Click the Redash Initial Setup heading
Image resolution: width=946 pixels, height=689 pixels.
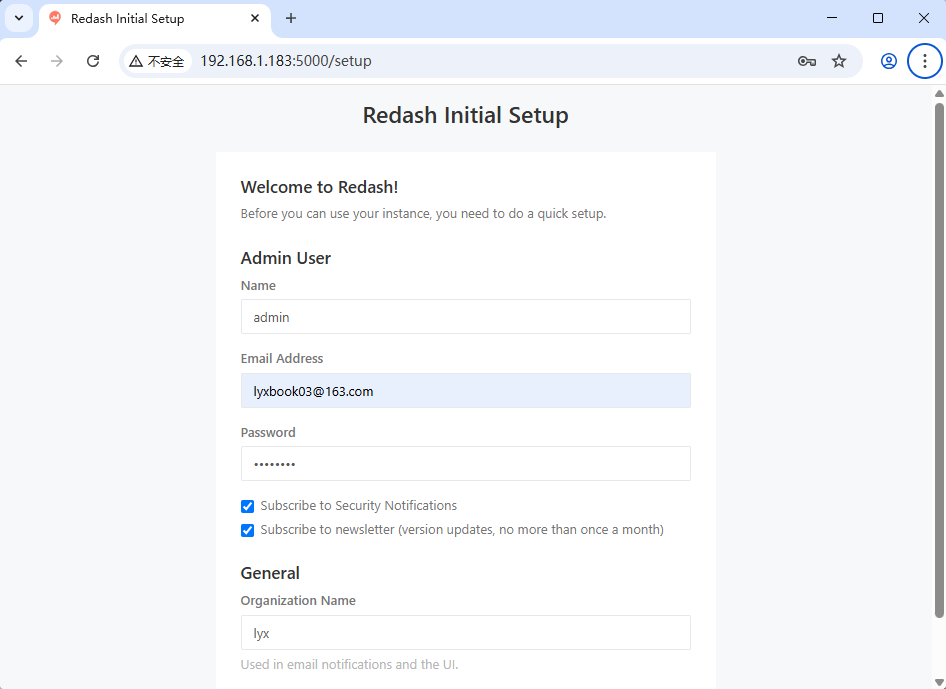click(465, 115)
